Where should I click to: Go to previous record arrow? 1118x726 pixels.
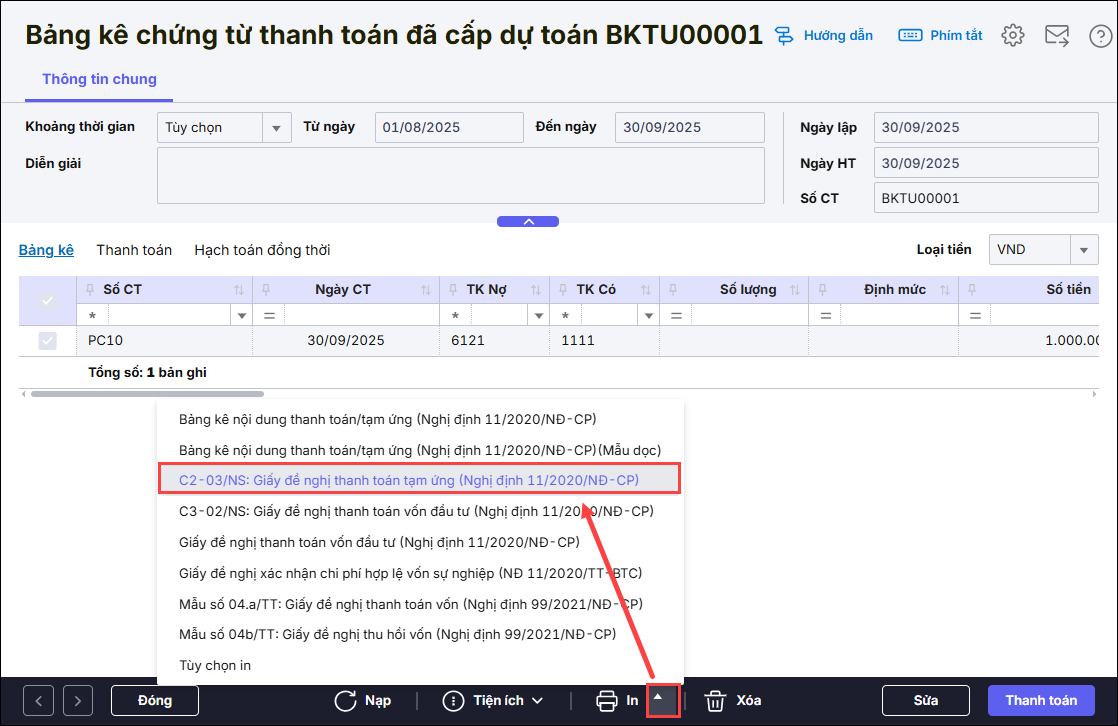(38, 700)
